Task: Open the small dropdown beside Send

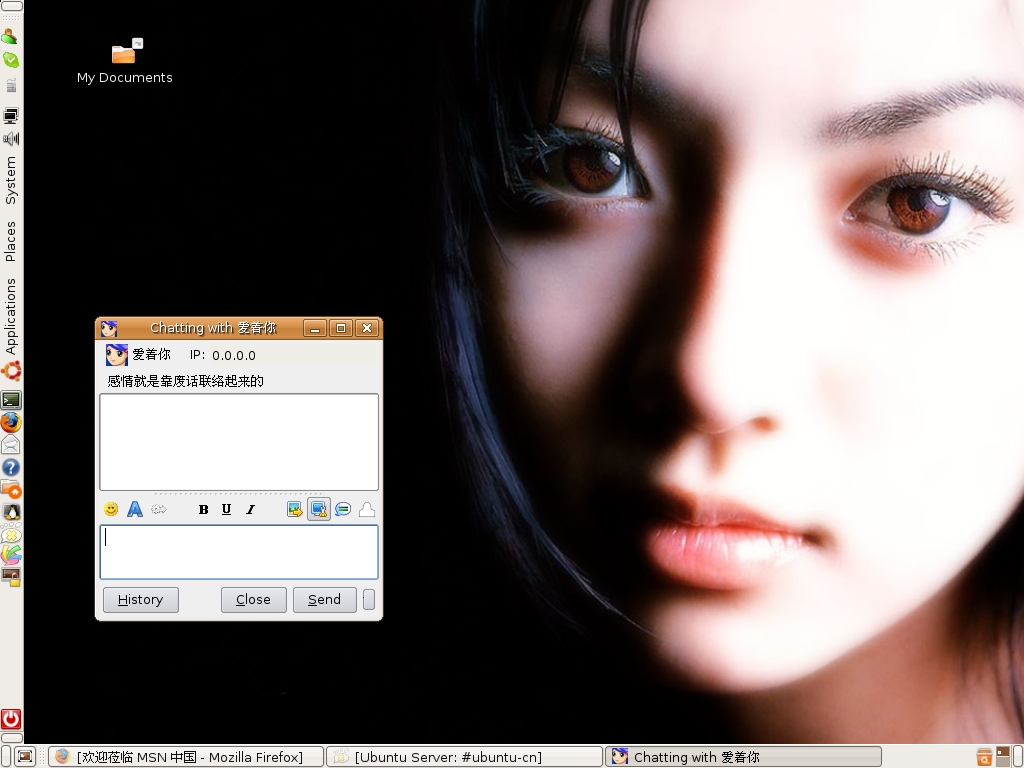Action: [369, 600]
